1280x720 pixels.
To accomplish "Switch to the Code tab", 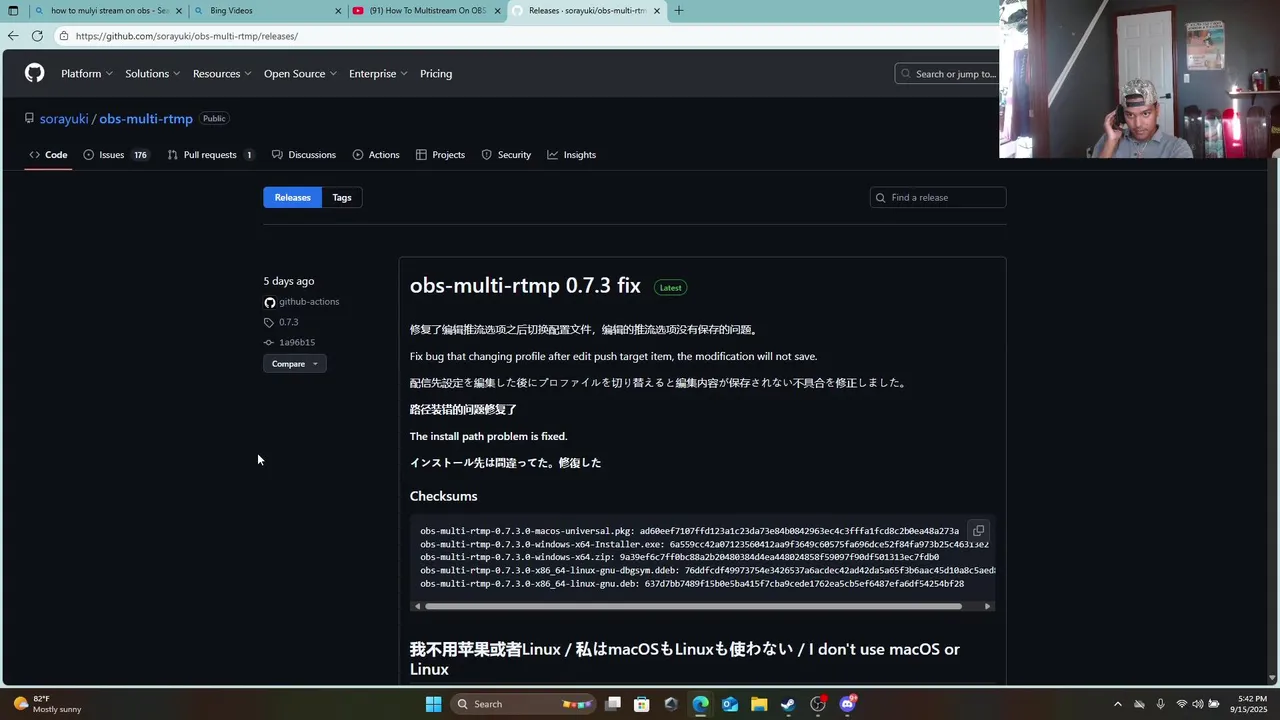I will point(48,155).
